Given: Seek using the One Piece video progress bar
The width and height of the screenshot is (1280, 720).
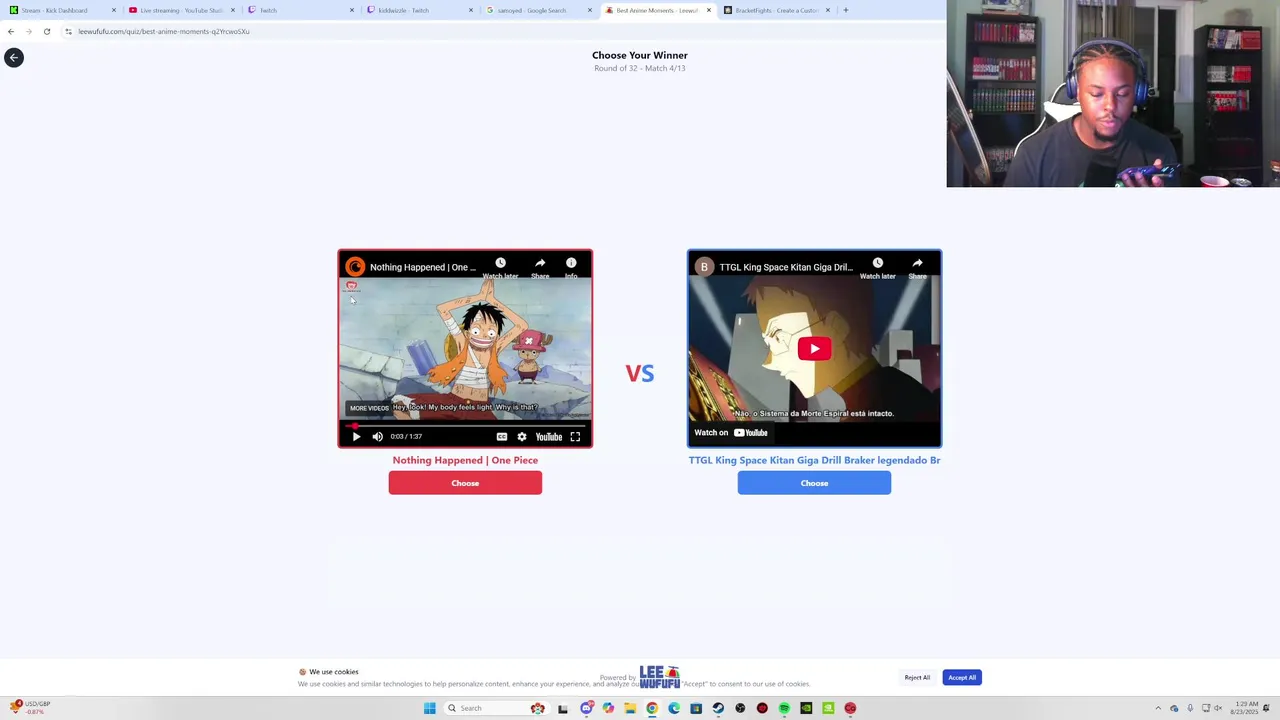Looking at the screenshot, I should 465,426.
